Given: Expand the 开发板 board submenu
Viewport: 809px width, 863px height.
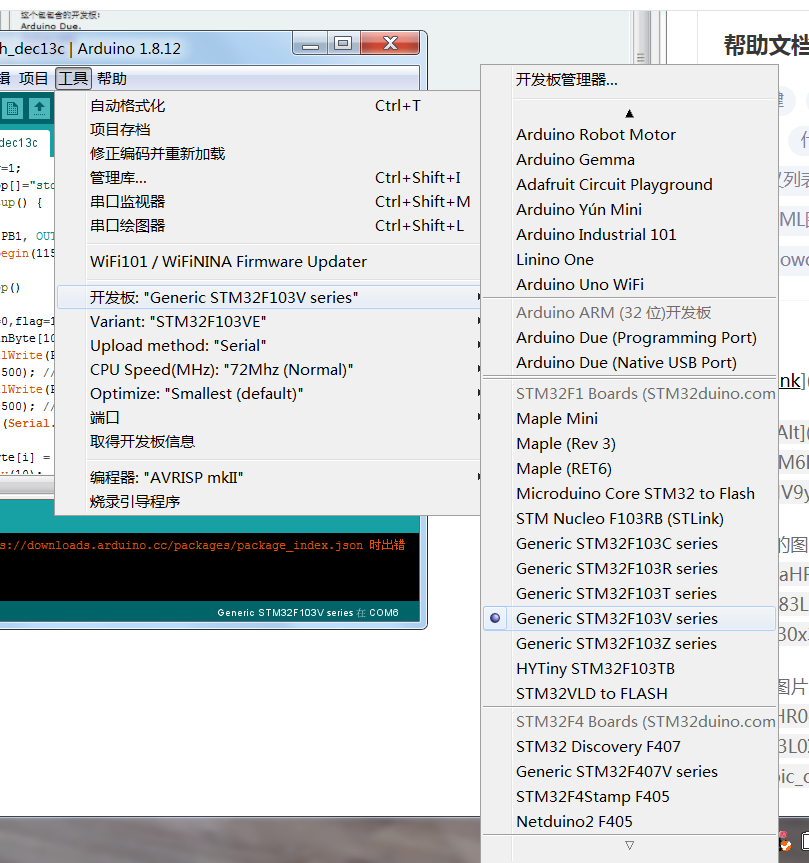Looking at the screenshot, I should click(x=268, y=297).
